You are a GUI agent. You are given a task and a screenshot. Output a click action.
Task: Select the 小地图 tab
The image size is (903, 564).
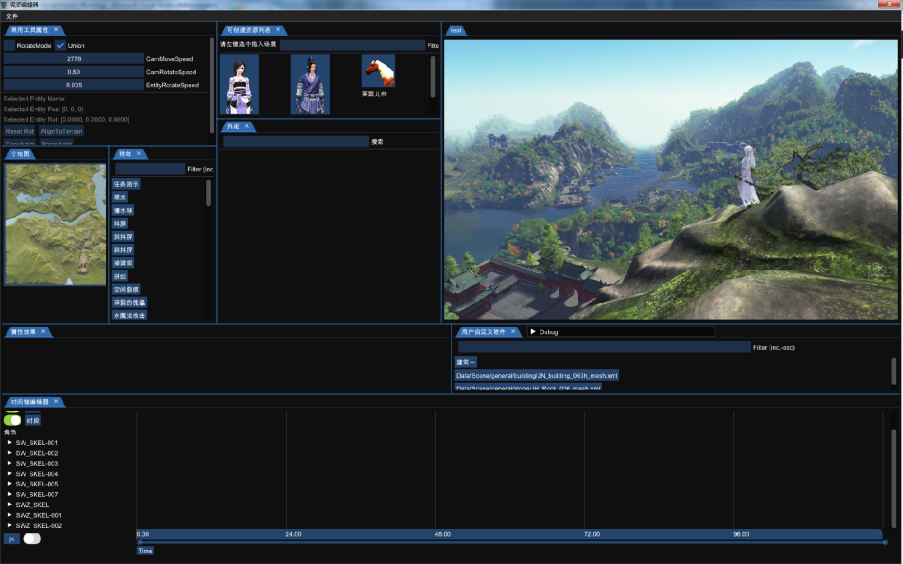click(20, 154)
